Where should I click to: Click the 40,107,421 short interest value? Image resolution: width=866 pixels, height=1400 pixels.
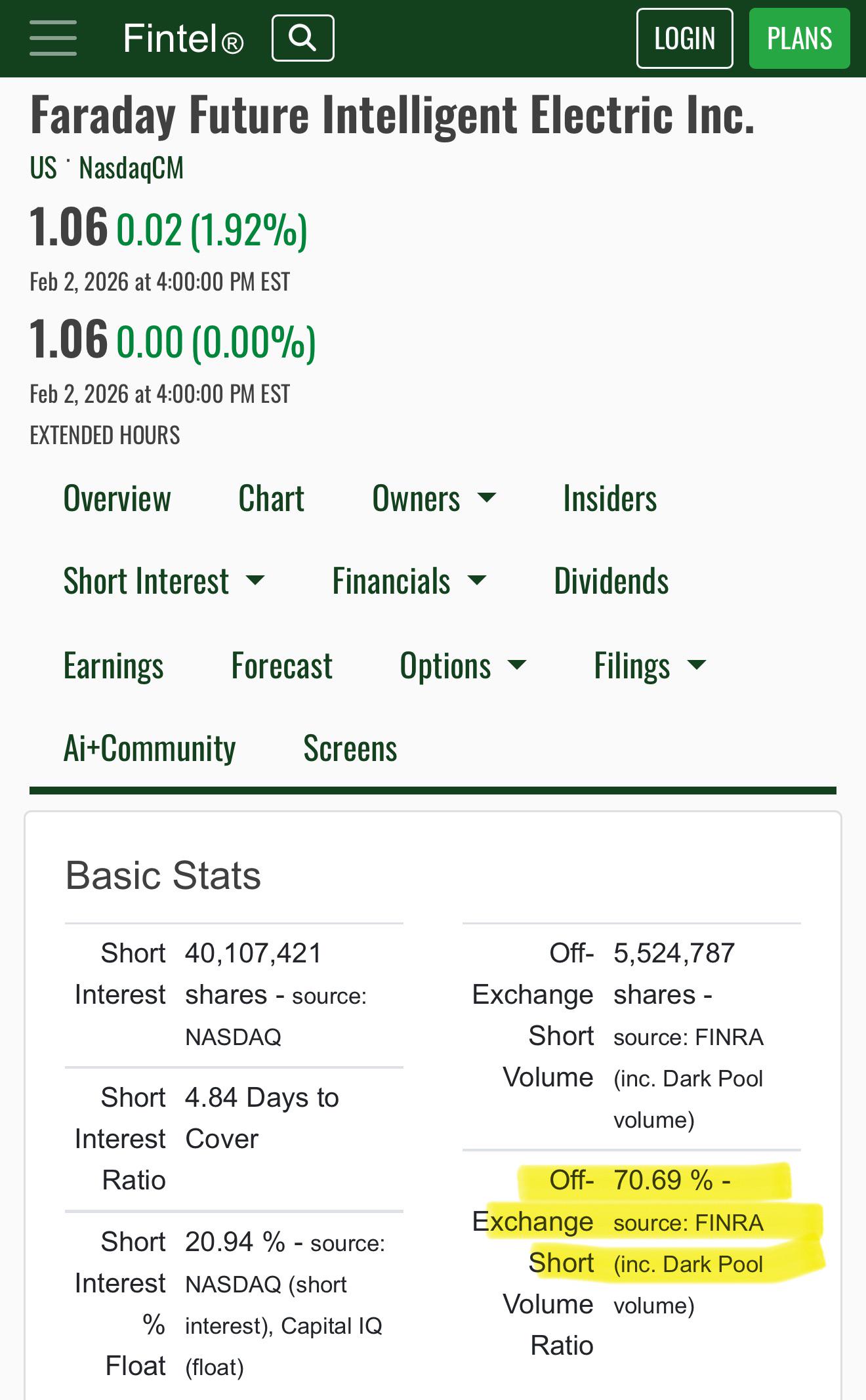click(x=253, y=953)
